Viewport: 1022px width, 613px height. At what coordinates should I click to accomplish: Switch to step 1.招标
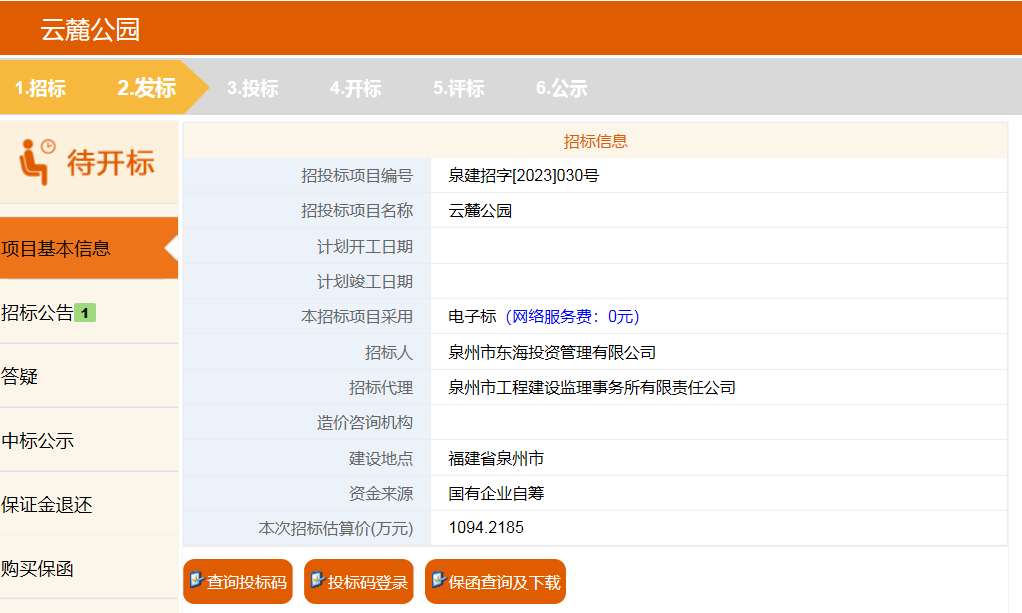(x=40, y=88)
